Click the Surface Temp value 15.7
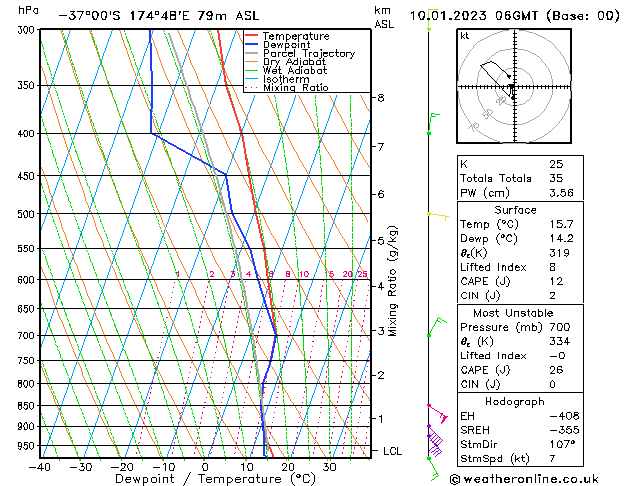Screen dimensions: 629x486 pos(561,224)
